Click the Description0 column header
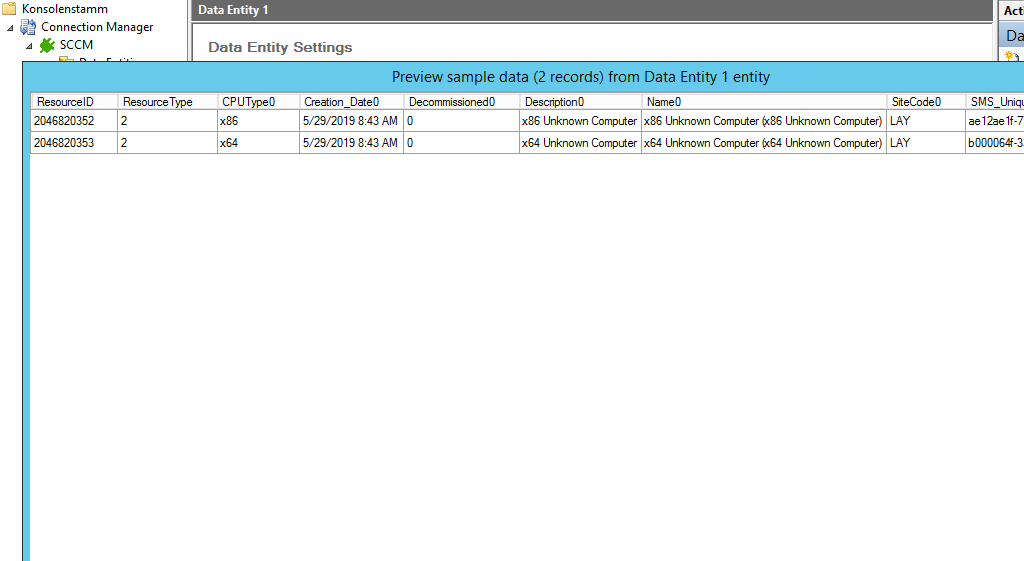This screenshot has height=561, width=1024. [554, 102]
